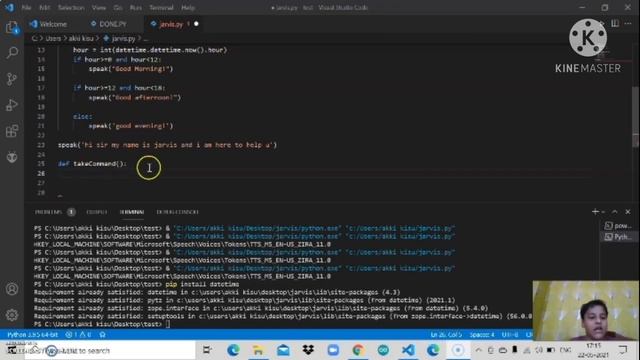Open the Go menu
Screen dimensions: 640x360
[118, 7]
